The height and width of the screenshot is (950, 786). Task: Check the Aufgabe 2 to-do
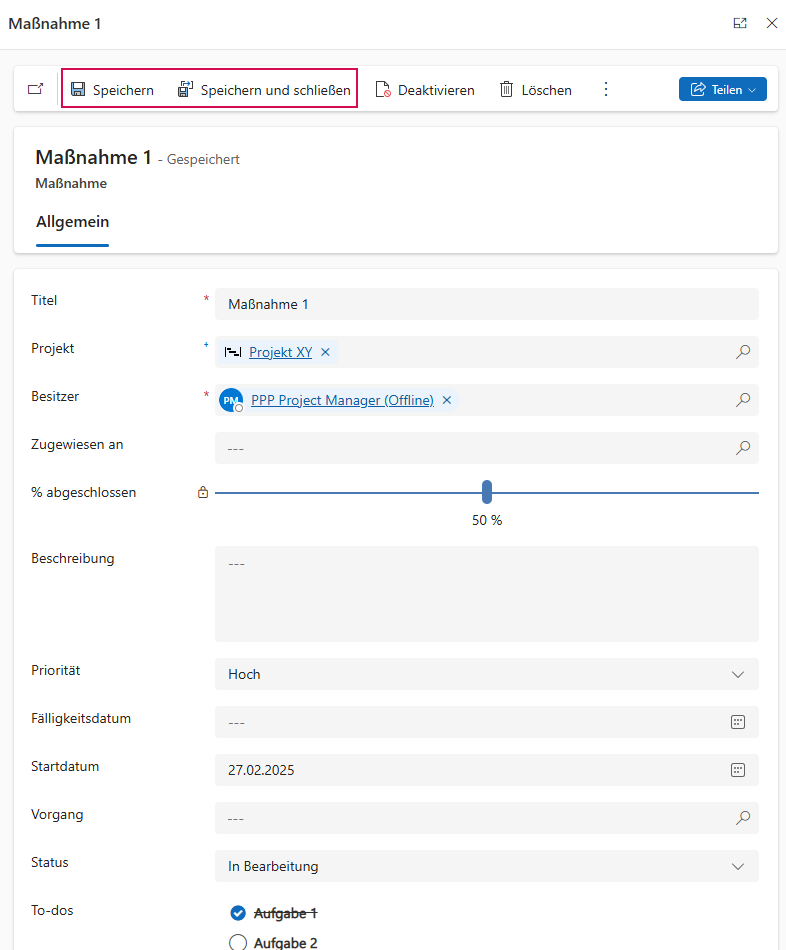[x=238, y=942]
